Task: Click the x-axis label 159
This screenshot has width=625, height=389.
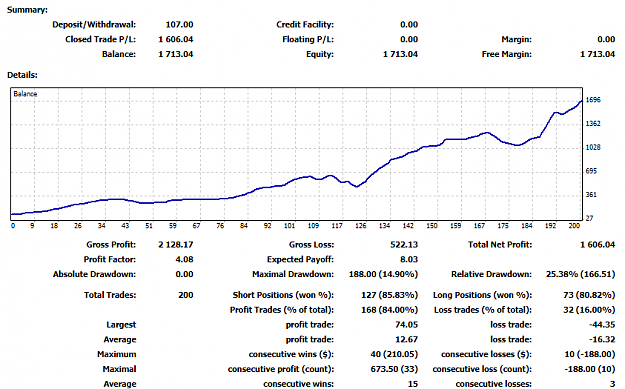Action: click(x=456, y=226)
